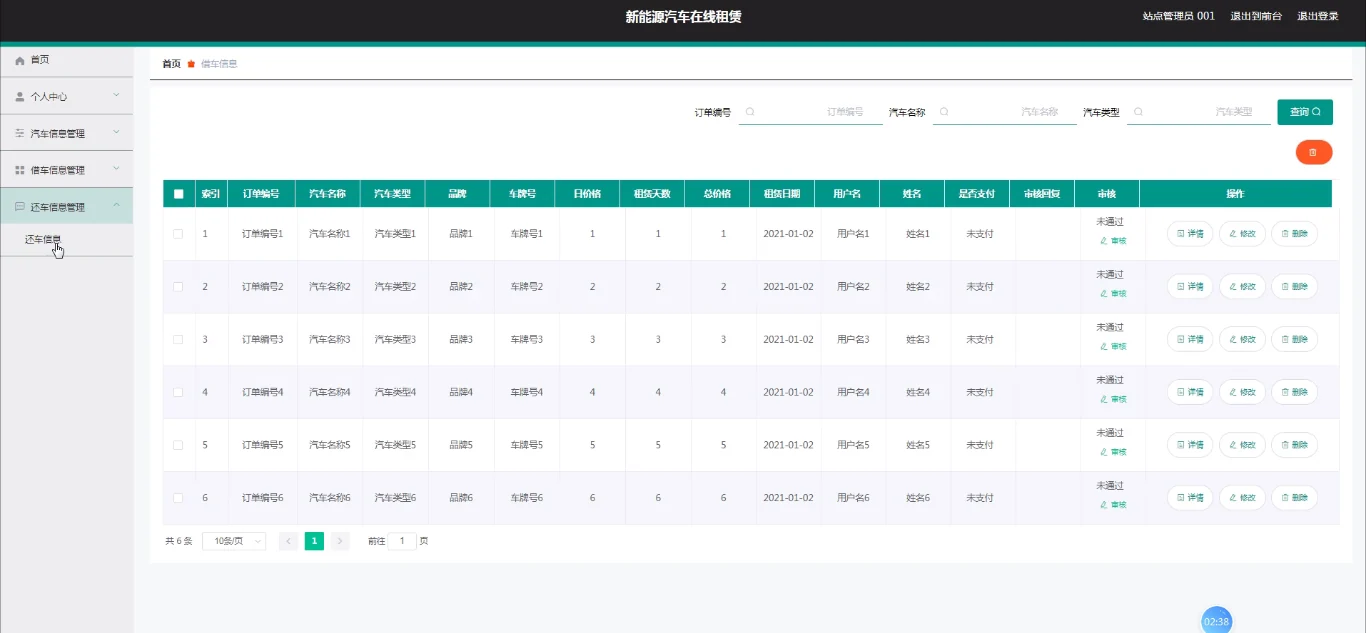Click the sliders icon beside 汽车信息管理
1366x633 pixels.
[x=19, y=133]
